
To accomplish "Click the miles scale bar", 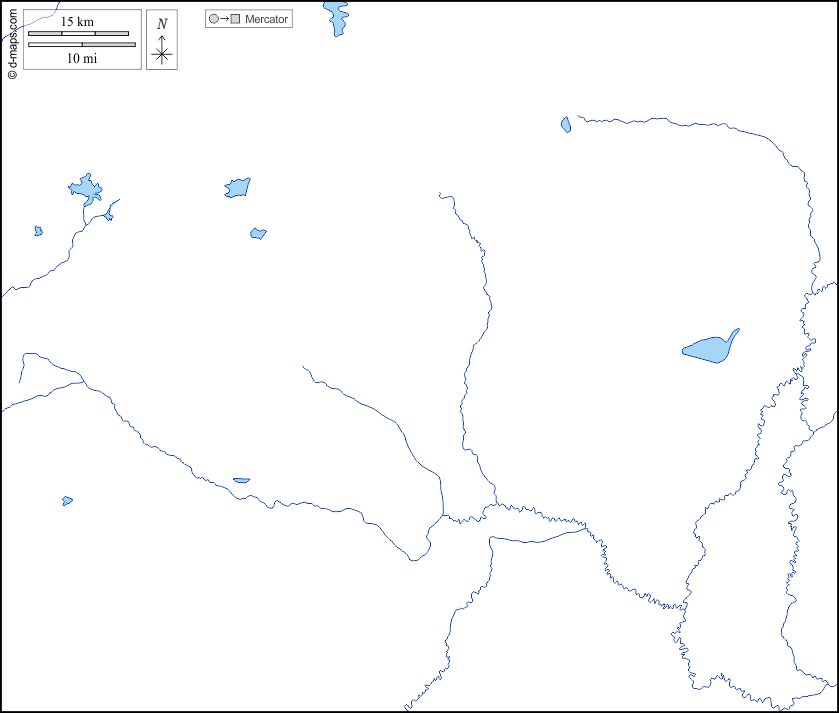I will click(x=82, y=45).
